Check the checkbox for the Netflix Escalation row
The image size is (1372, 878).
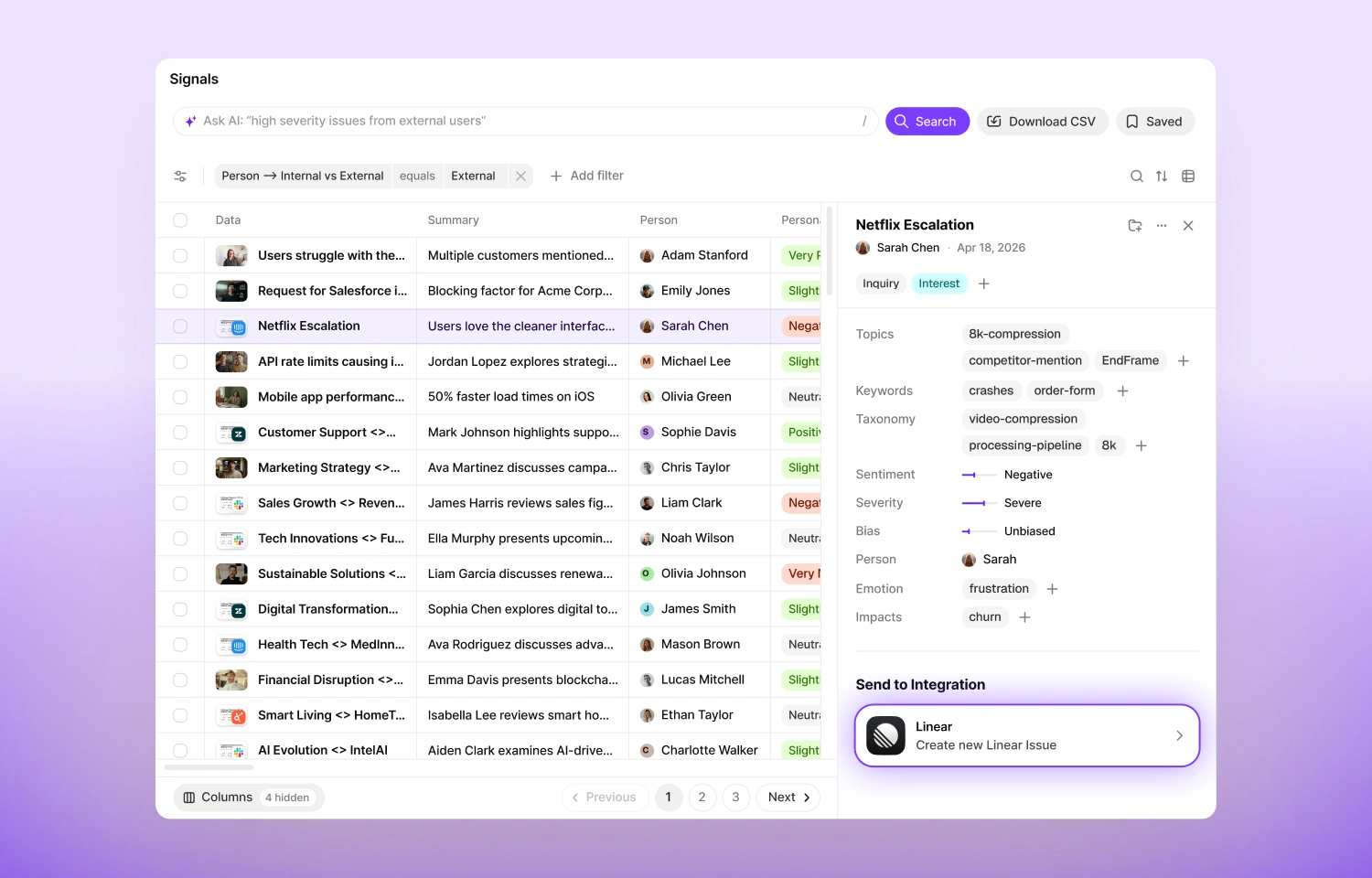180,326
